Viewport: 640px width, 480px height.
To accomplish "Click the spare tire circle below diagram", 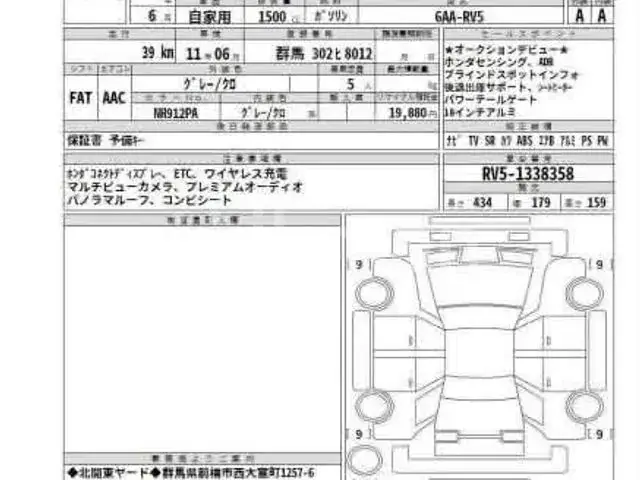I will 363,460.
